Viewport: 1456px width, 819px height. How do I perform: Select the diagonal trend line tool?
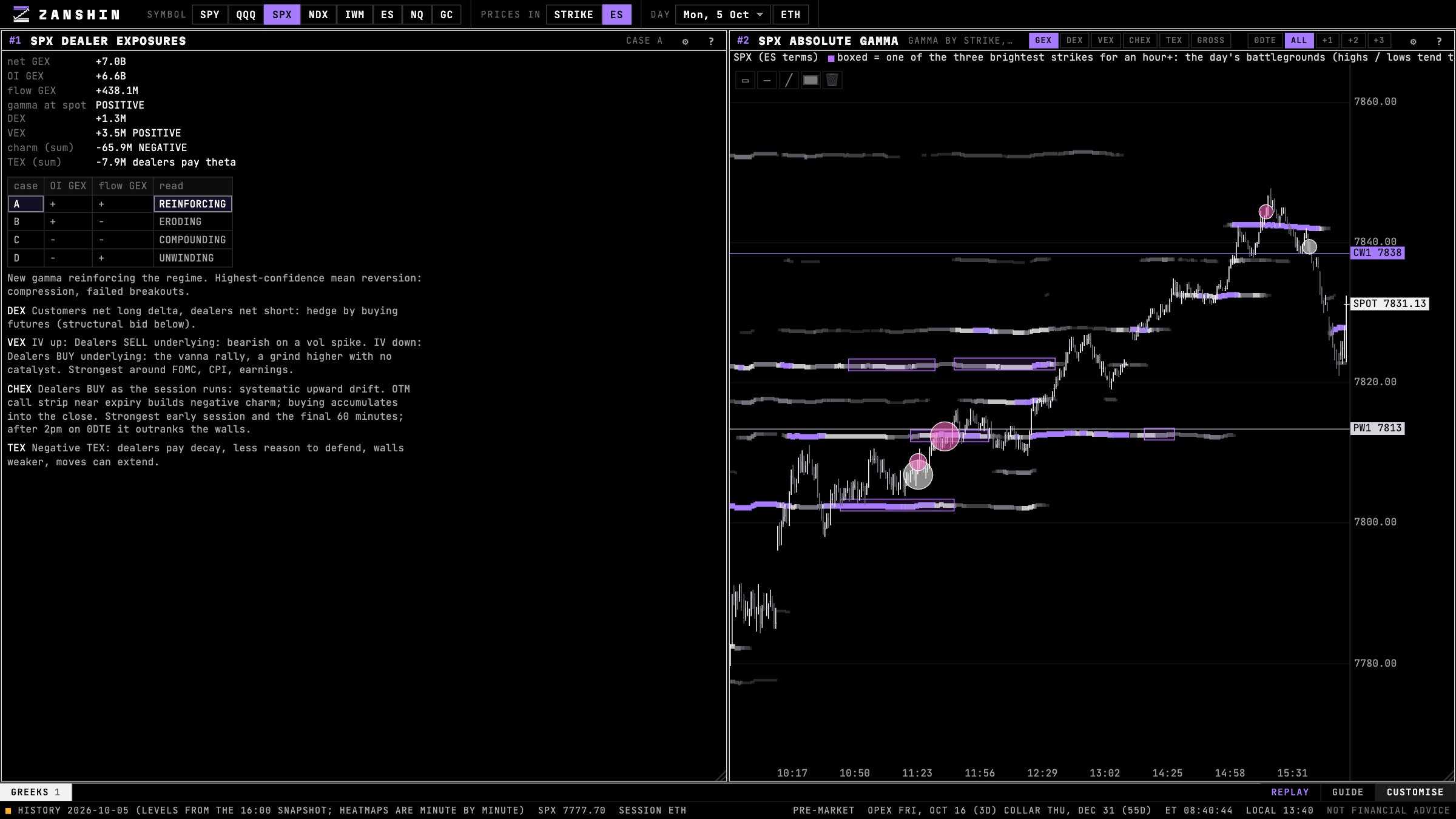(789, 80)
